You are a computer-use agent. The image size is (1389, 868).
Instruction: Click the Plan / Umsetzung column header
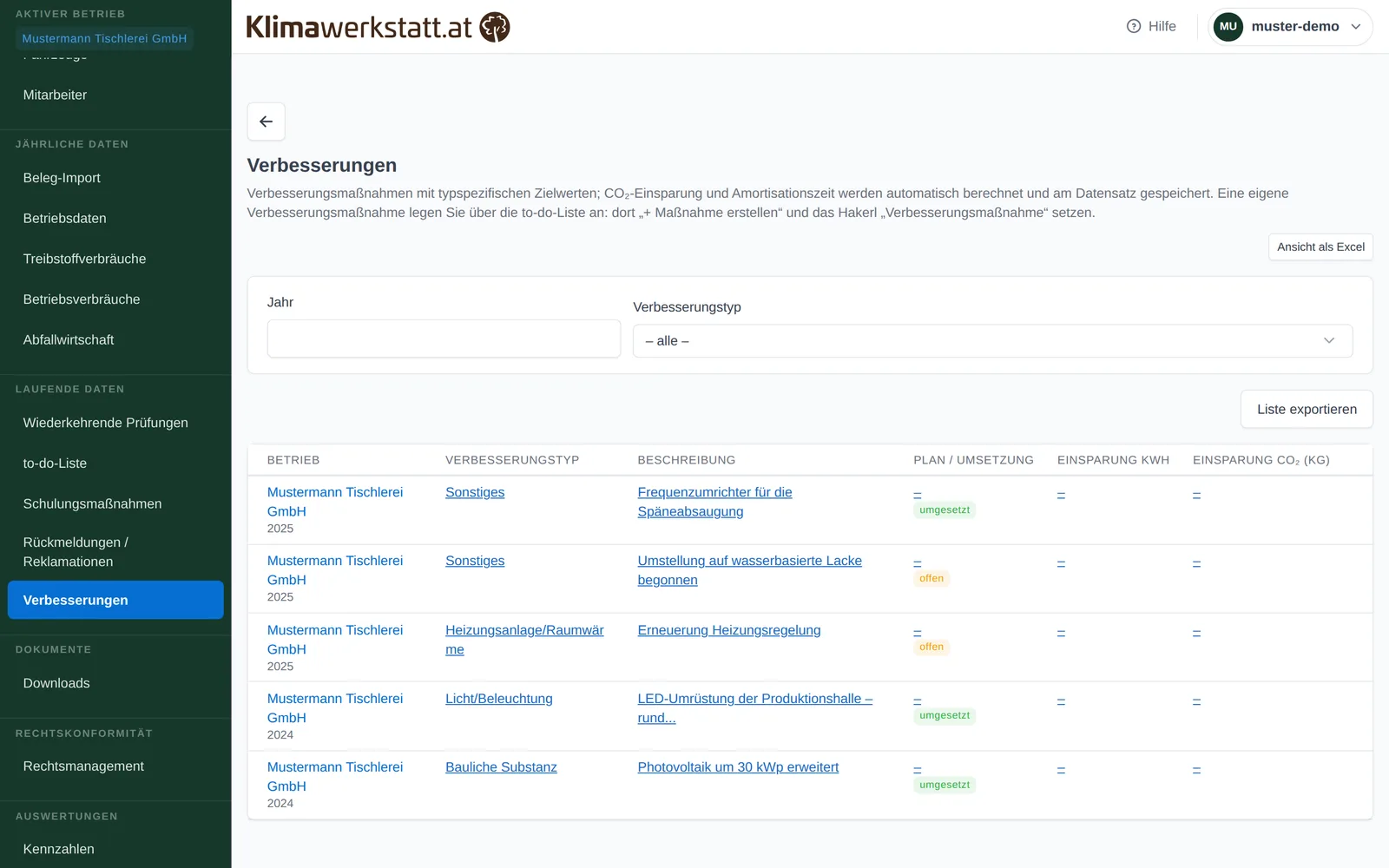973,460
